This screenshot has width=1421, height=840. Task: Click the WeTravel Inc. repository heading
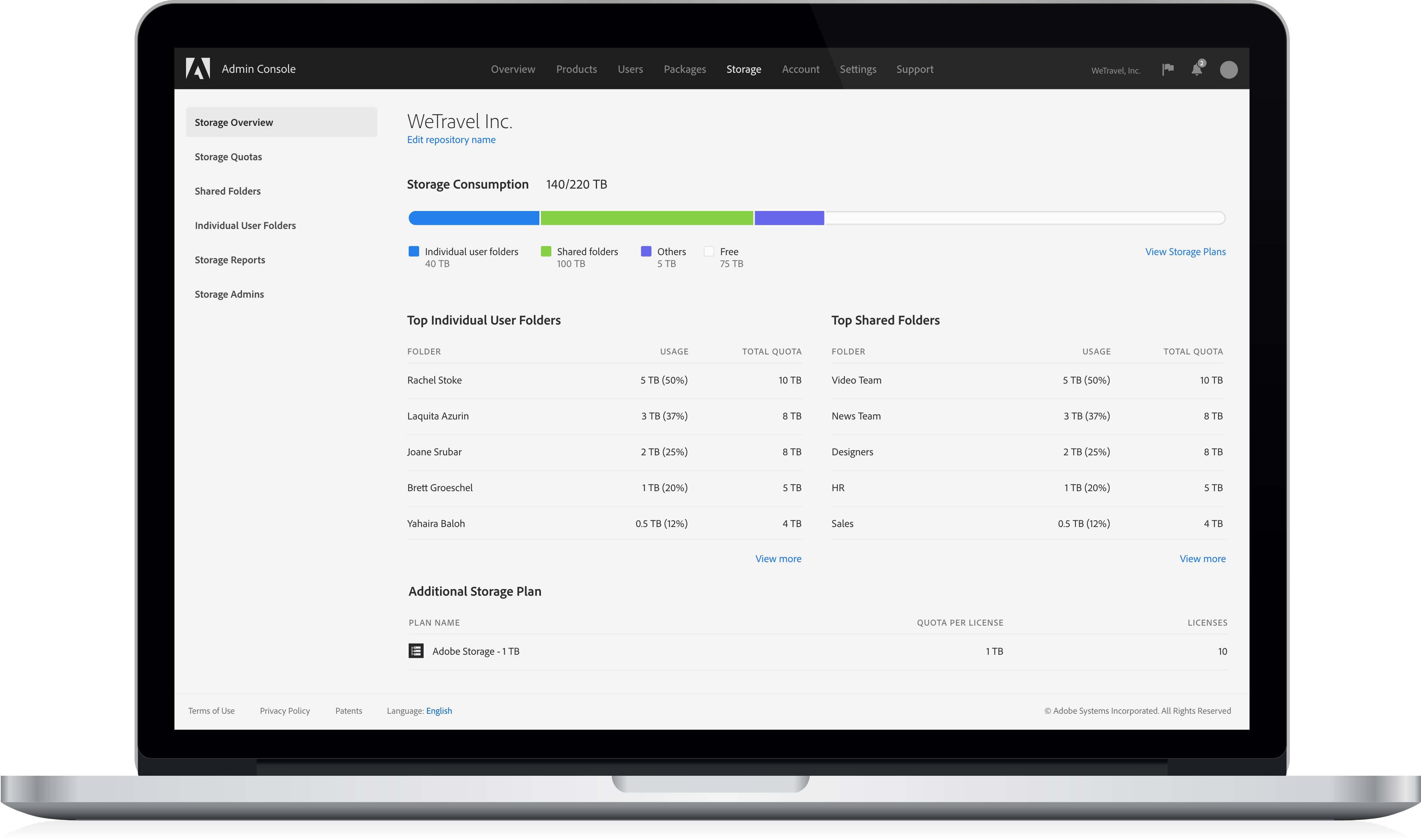tap(460, 121)
